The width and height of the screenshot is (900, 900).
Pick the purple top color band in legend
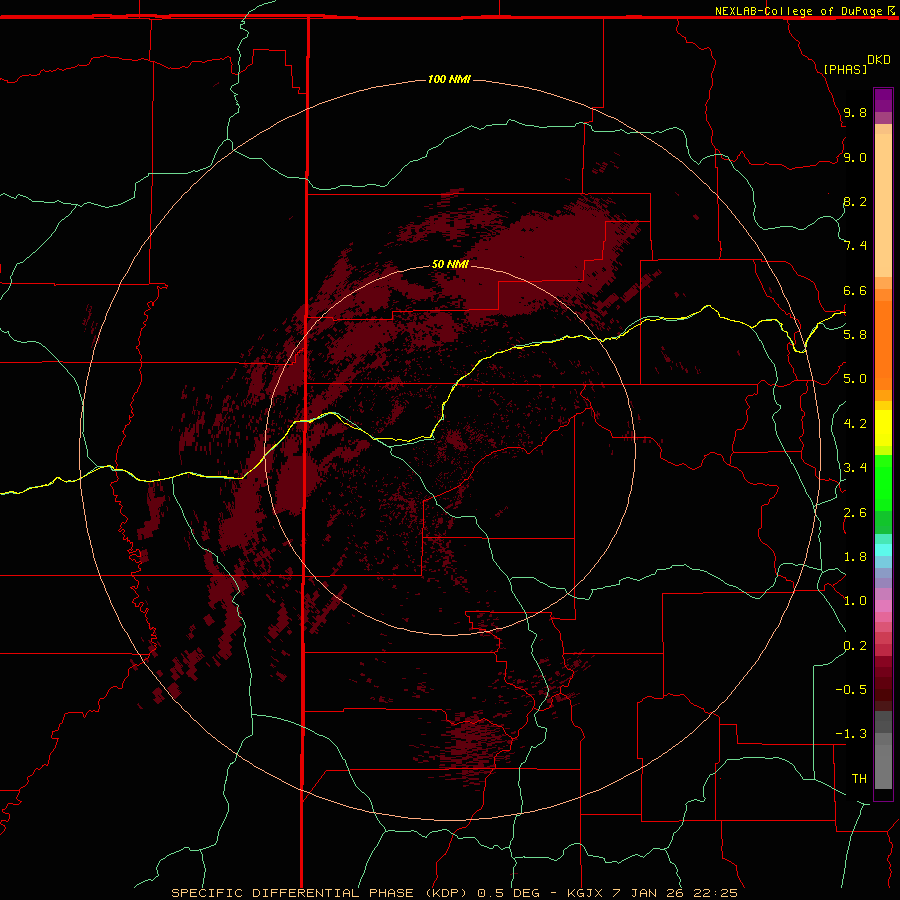pos(883,100)
